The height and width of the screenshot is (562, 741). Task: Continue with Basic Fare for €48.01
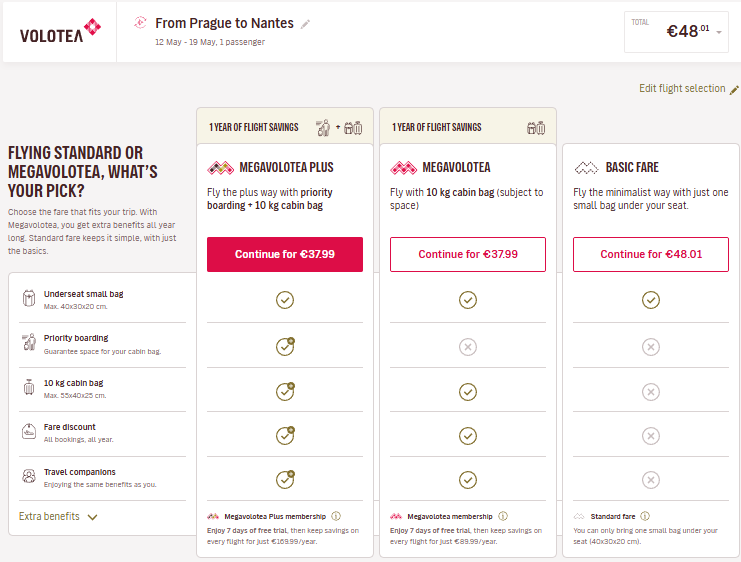coord(651,254)
